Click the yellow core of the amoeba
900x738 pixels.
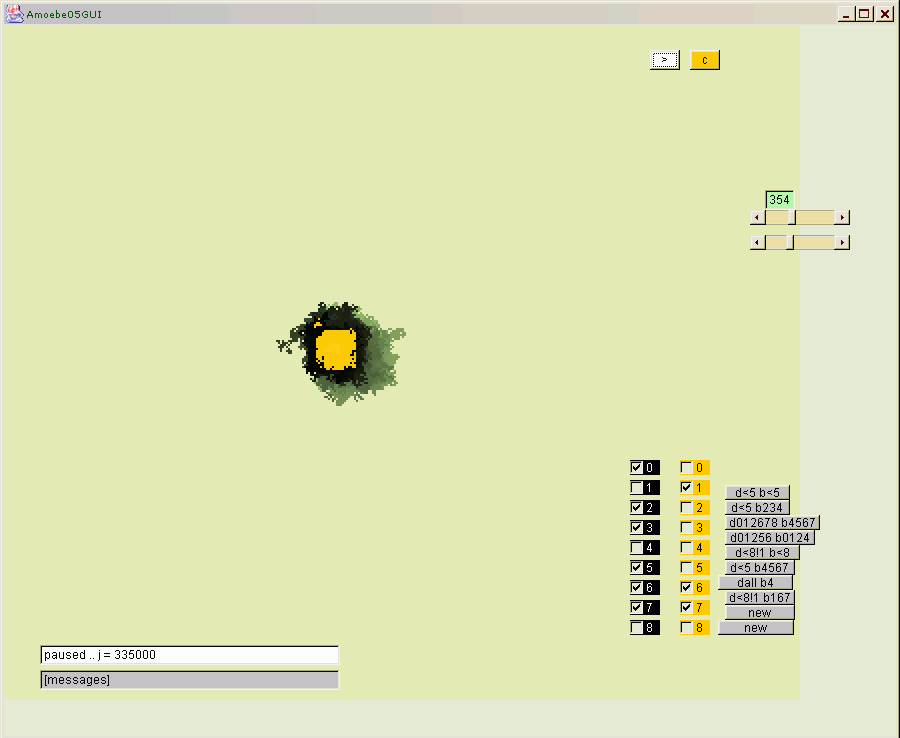336,349
